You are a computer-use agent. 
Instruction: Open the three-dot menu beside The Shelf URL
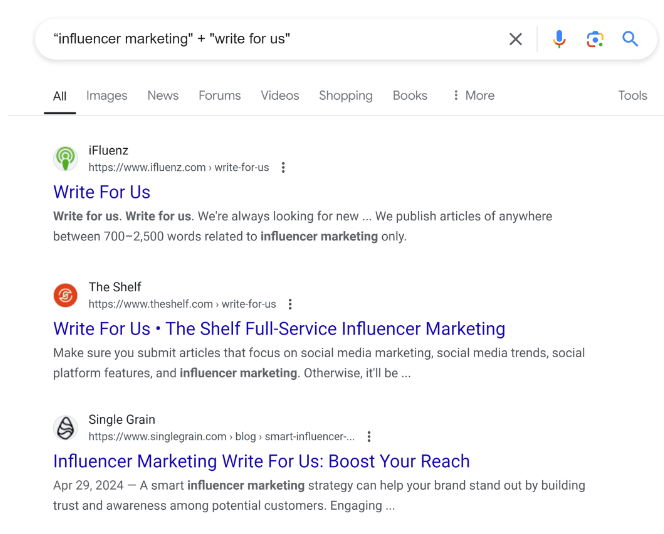point(291,304)
